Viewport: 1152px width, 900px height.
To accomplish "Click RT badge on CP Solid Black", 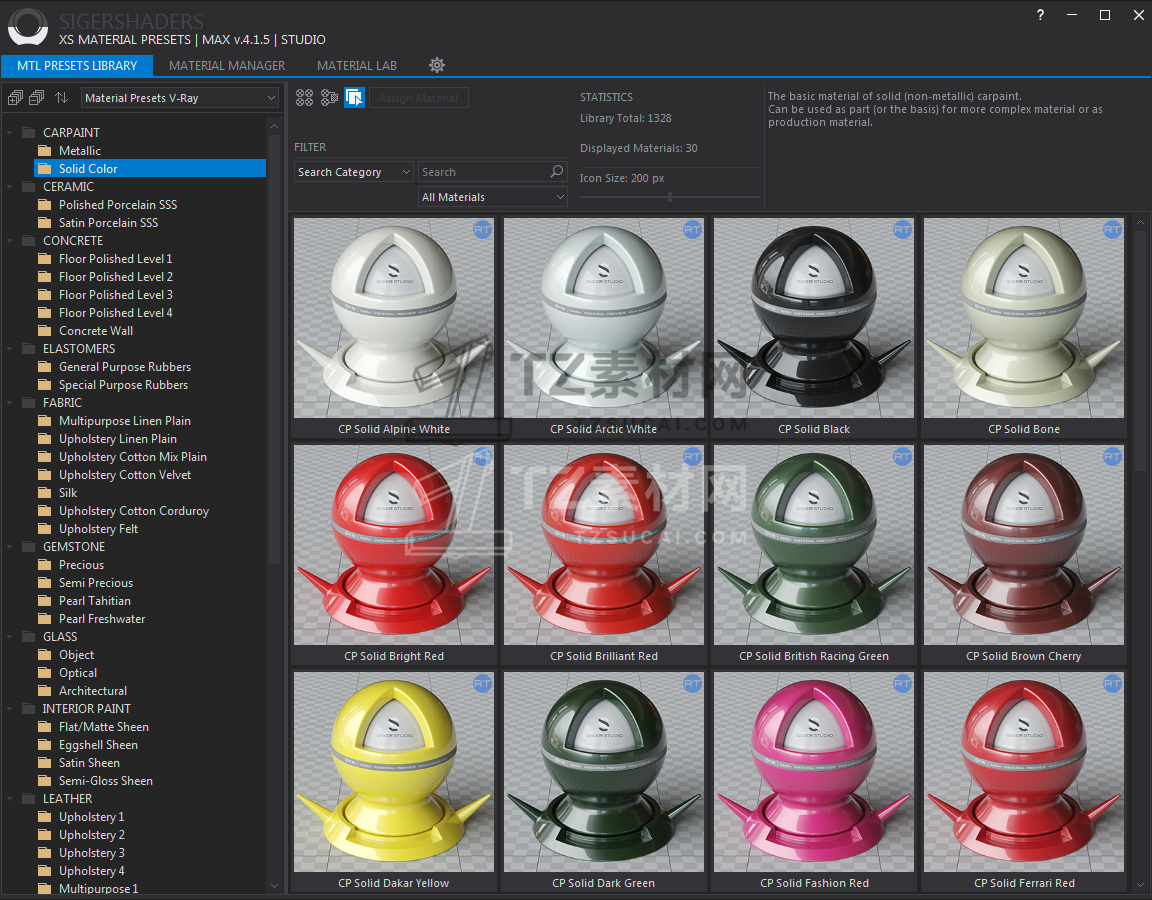I will coord(902,230).
